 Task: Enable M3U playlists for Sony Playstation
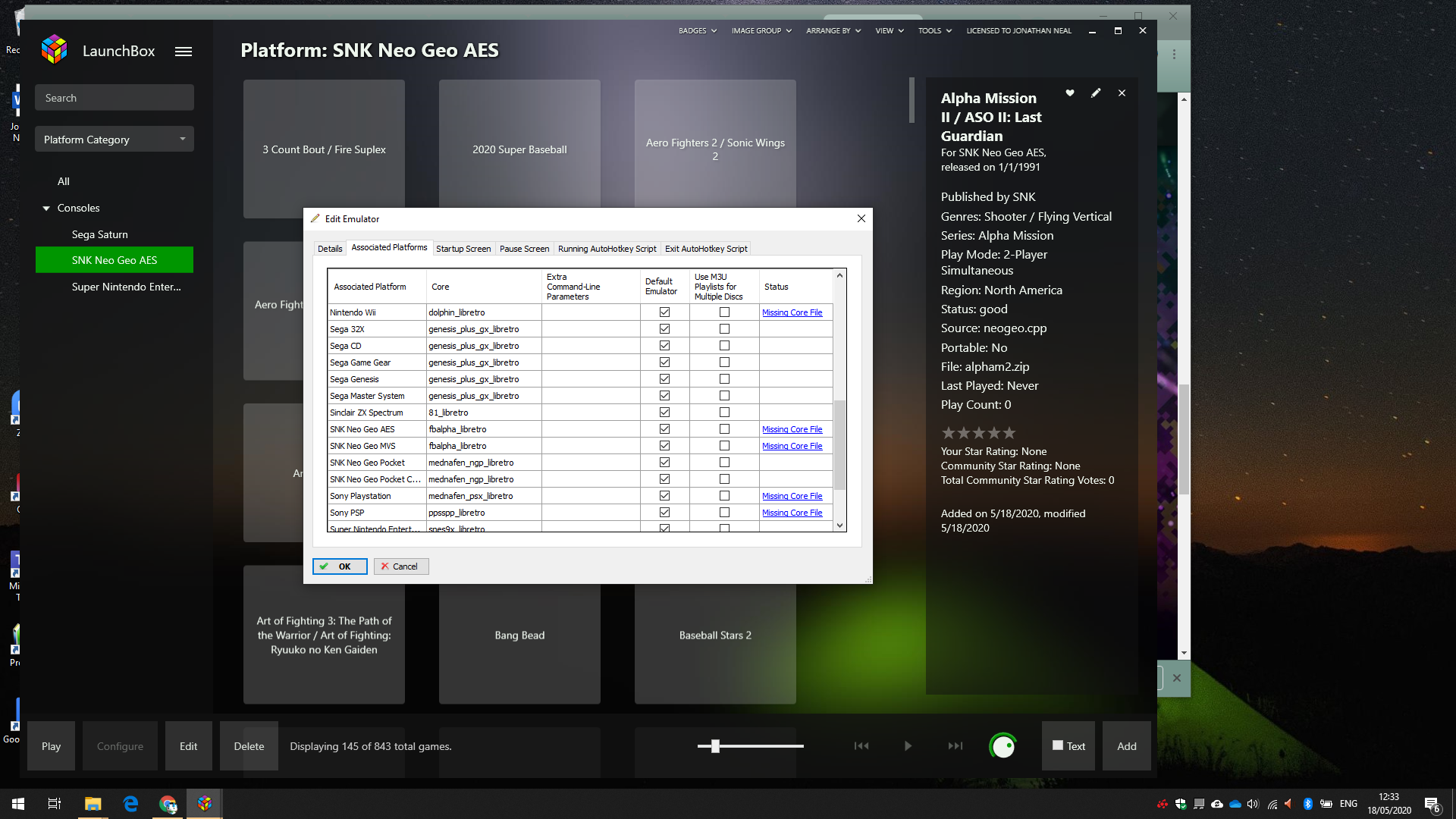724,496
